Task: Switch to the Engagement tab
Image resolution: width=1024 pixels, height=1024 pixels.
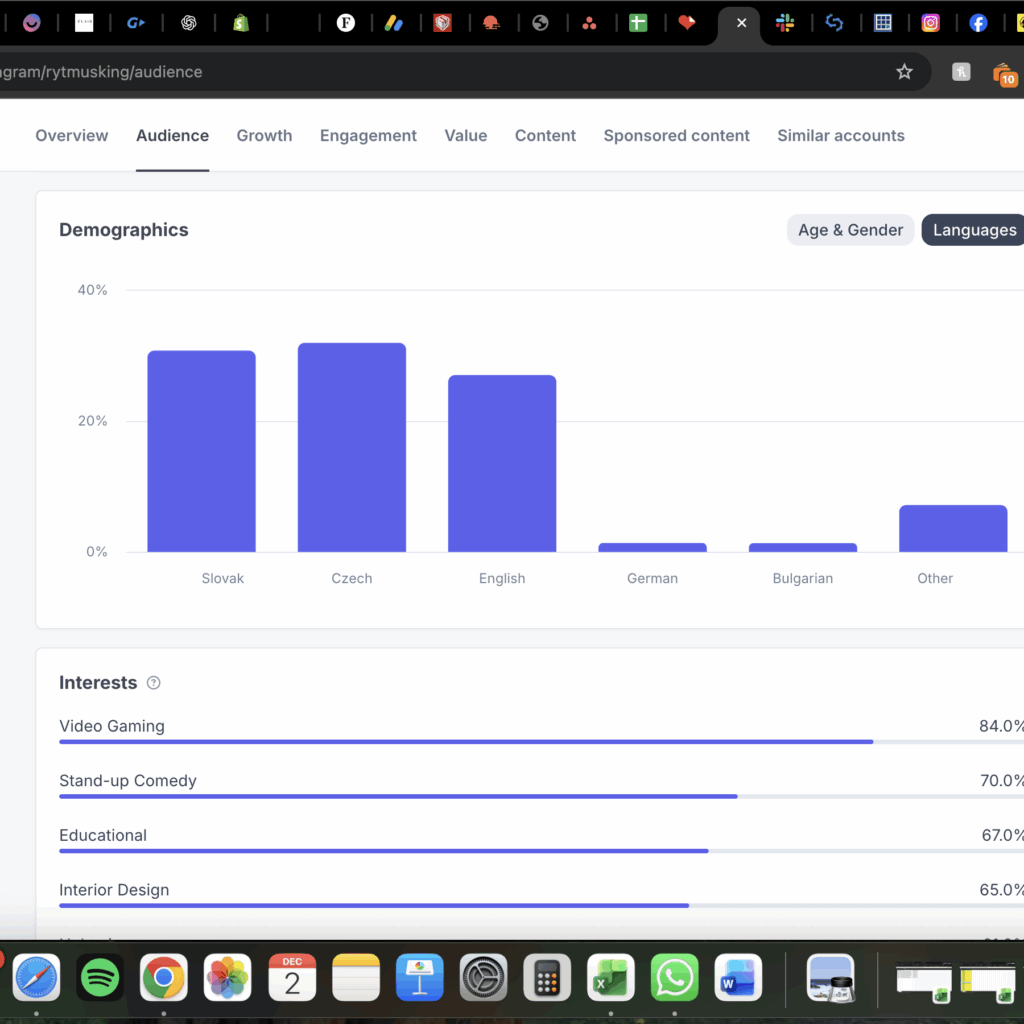Action: click(x=368, y=136)
